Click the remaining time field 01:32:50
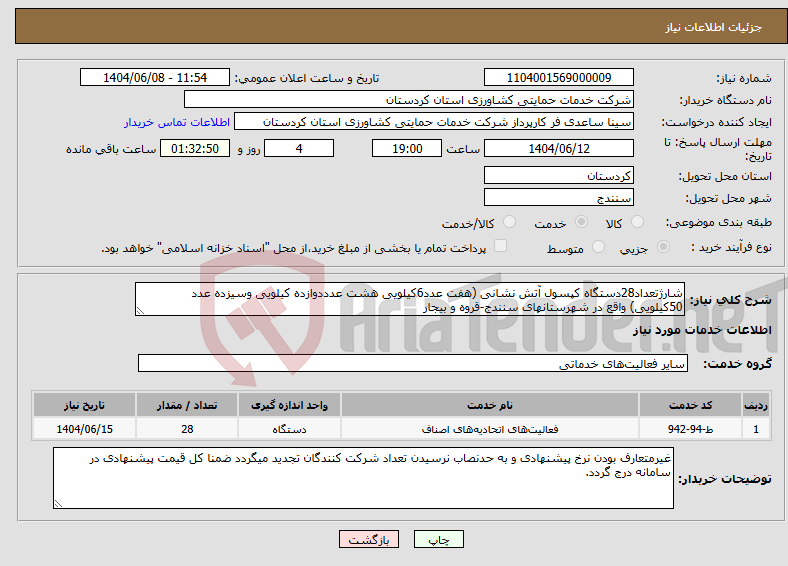788x566 pixels. (195, 148)
